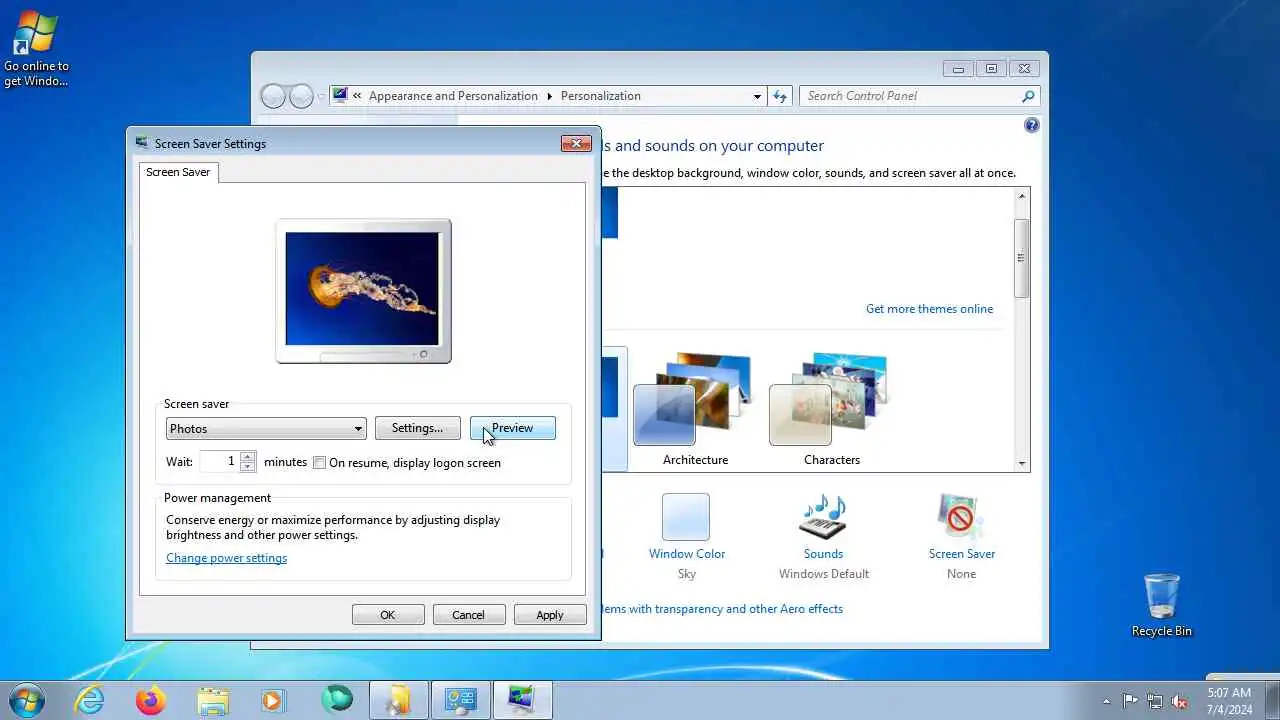Click the Recycle Bin desktop icon

1161,604
